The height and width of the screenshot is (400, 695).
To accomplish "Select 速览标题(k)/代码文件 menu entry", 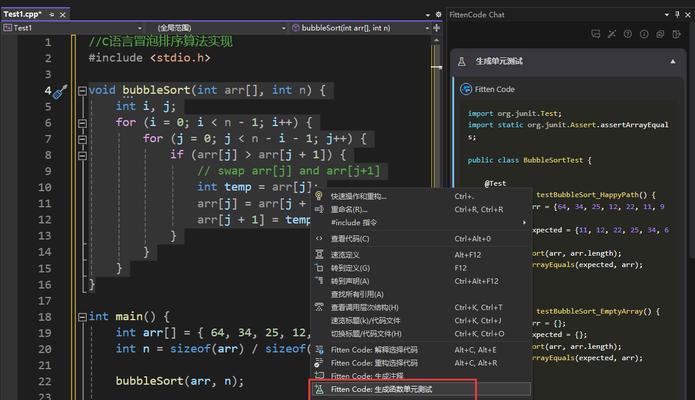I will [421, 320].
